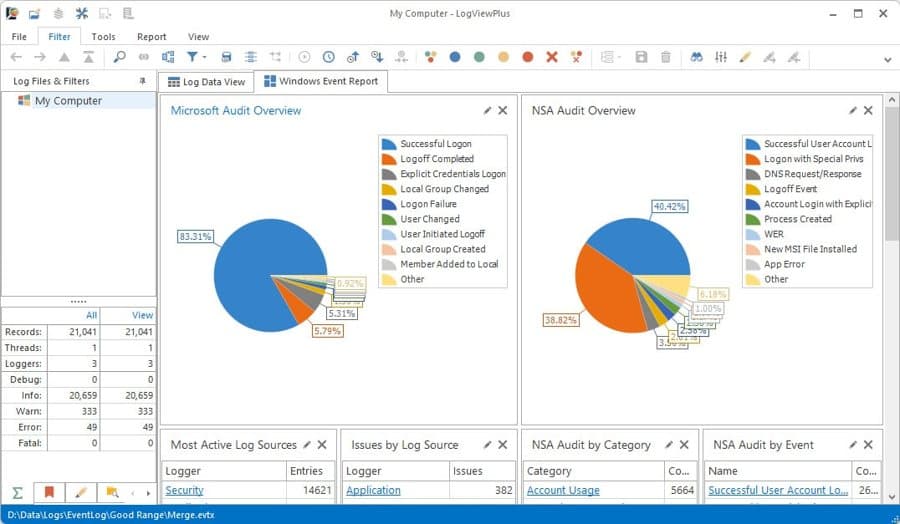Click the report's vertical scrollbar down arrow

pyautogui.click(x=891, y=497)
